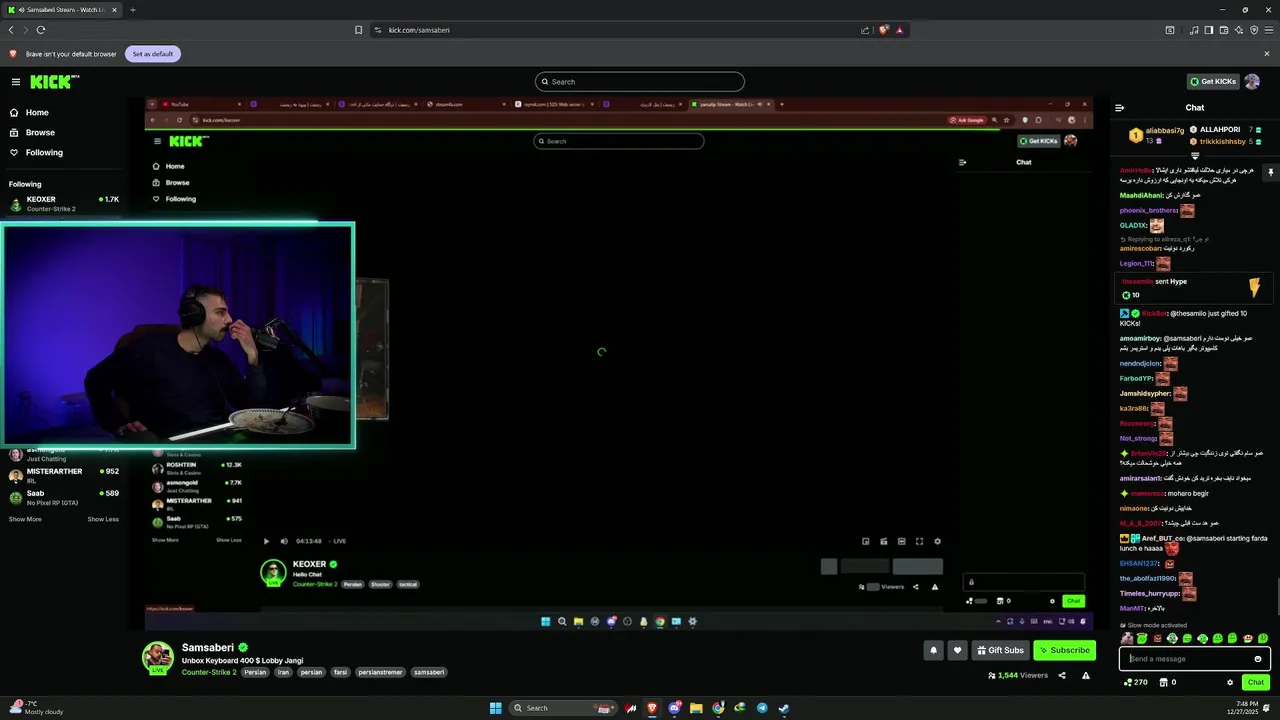
Task: Click the Kick search box
Action: 640,82
